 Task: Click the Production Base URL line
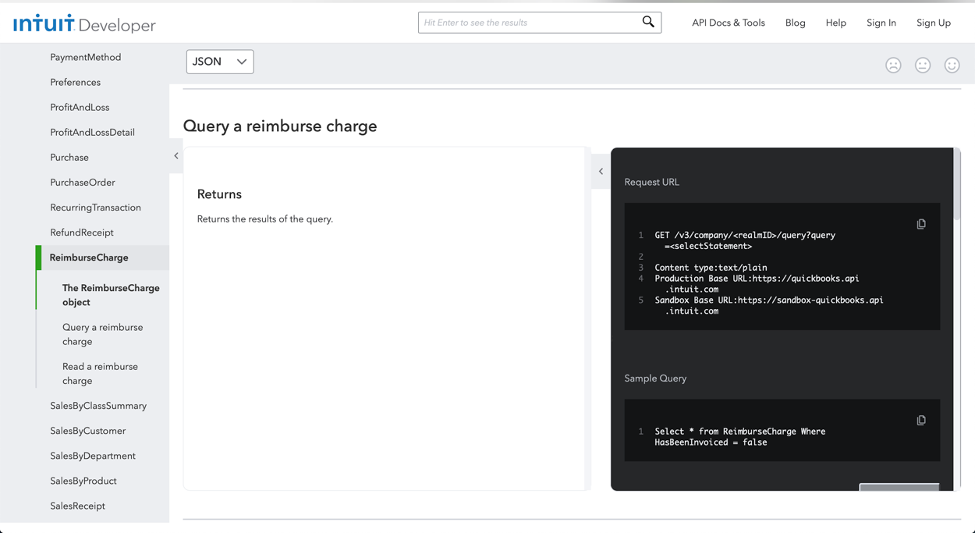(756, 284)
